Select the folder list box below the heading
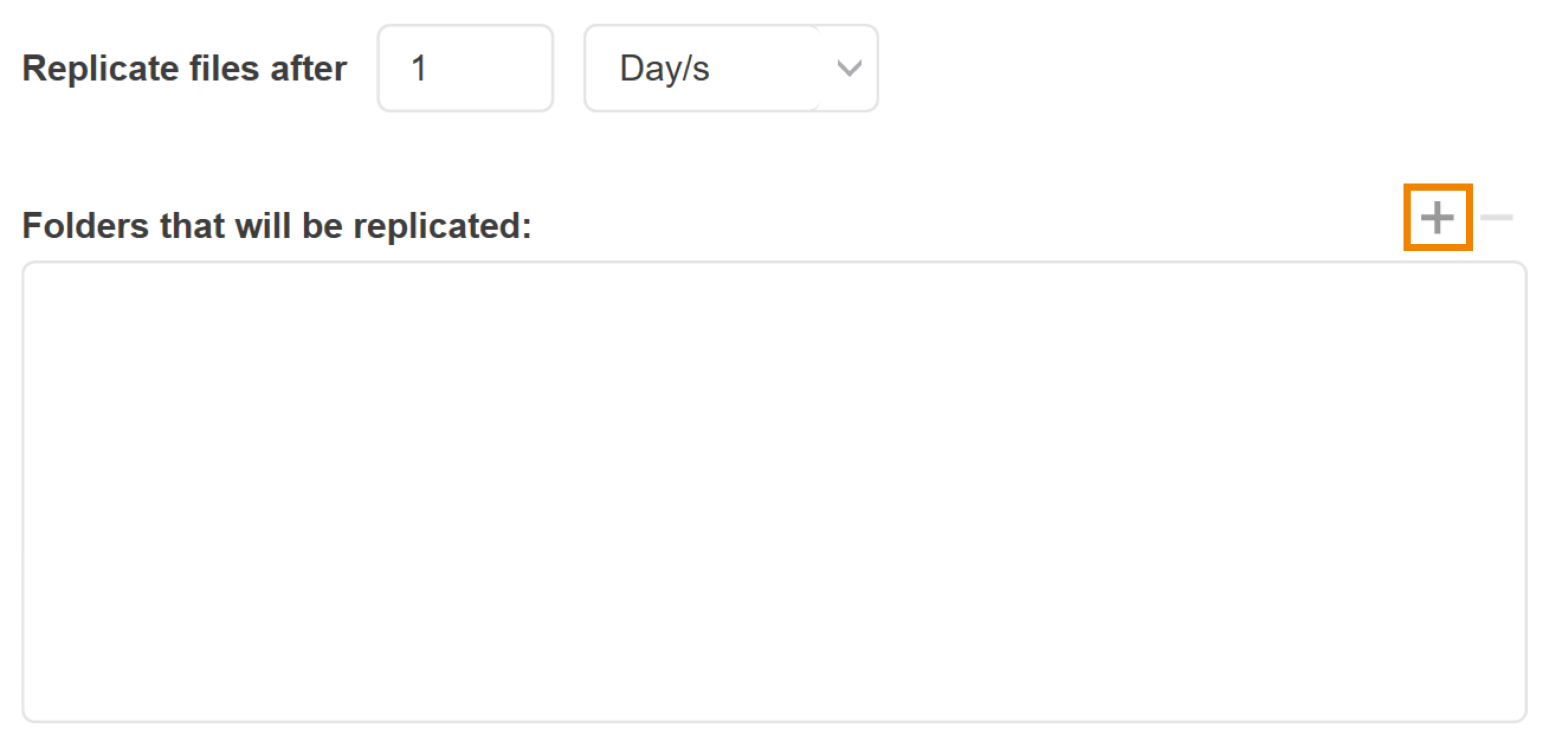Viewport: 1568px width, 747px height. point(774,492)
